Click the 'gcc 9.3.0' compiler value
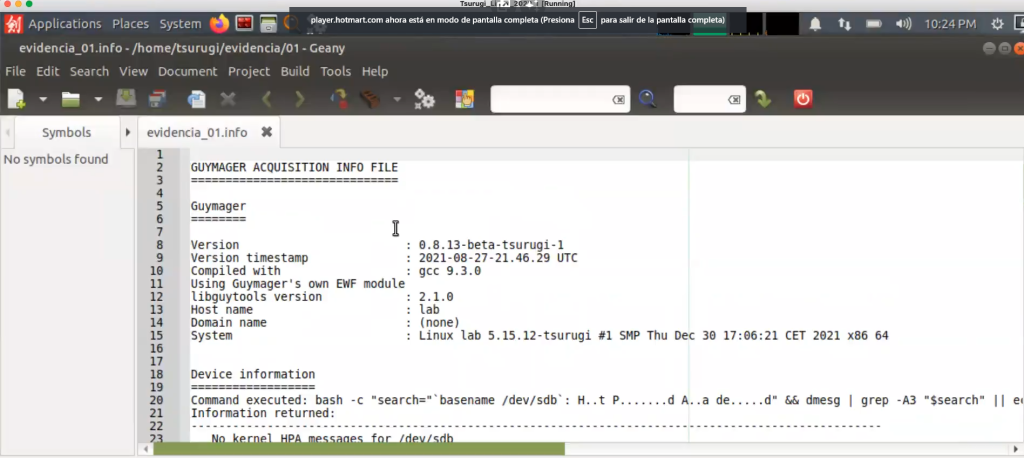 tap(449, 271)
